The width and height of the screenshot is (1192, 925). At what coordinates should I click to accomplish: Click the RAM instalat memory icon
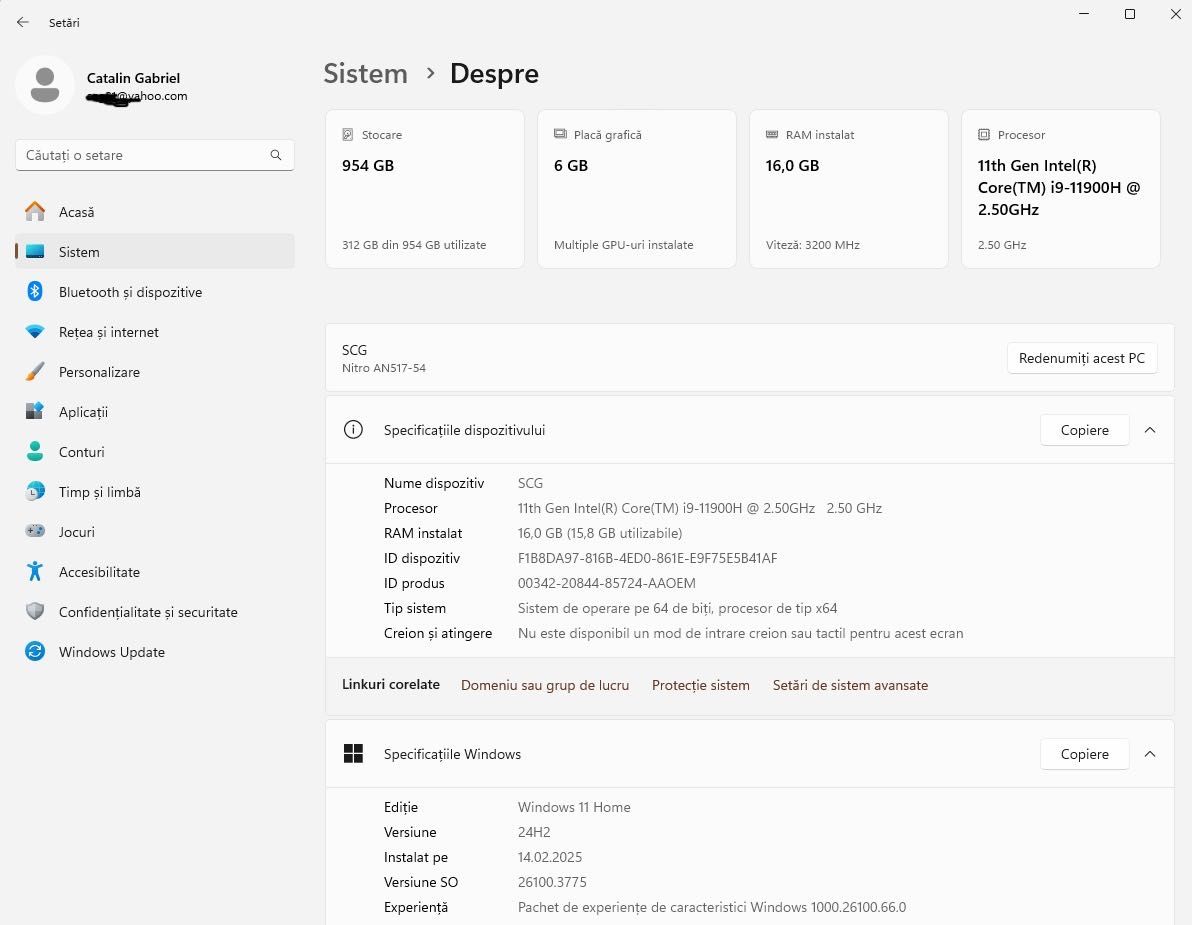pos(772,135)
